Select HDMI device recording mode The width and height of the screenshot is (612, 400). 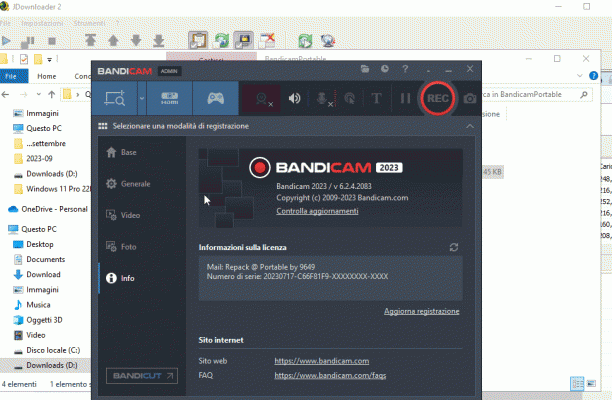[x=169, y=98]
